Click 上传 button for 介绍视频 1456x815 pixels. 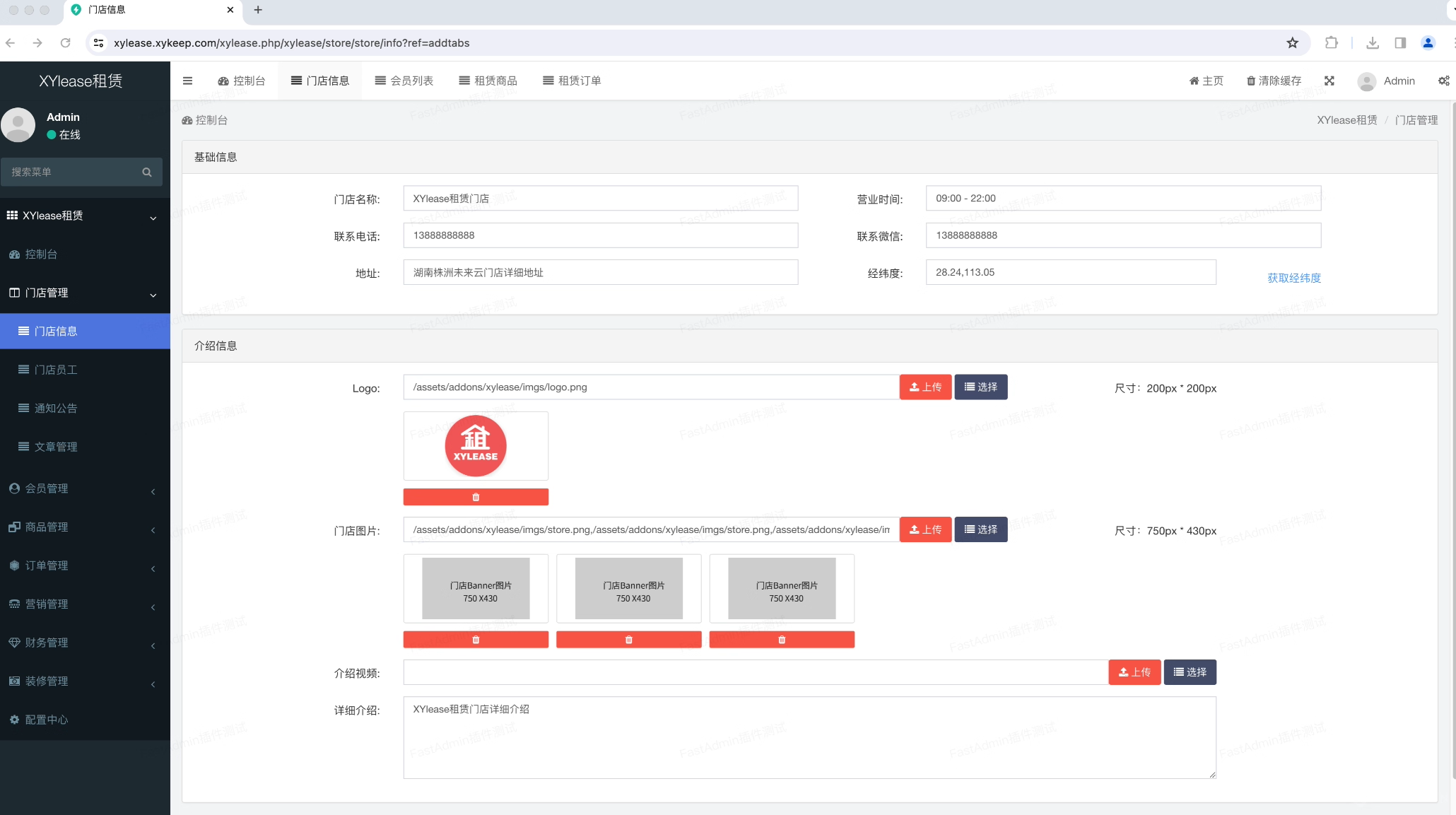click(x=1134, y=672)
